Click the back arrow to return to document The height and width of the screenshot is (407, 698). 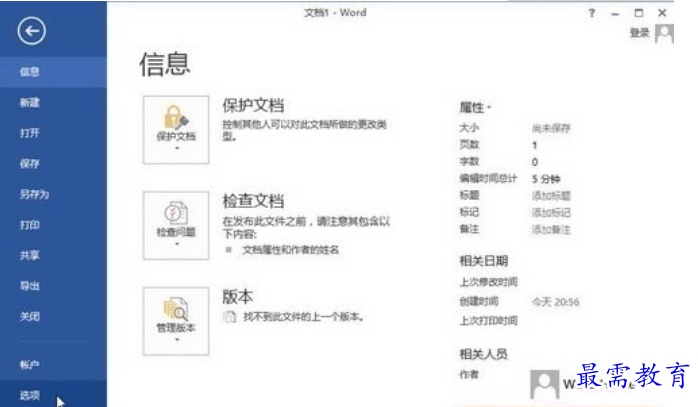pyautogui.click(x=32, y=31)
